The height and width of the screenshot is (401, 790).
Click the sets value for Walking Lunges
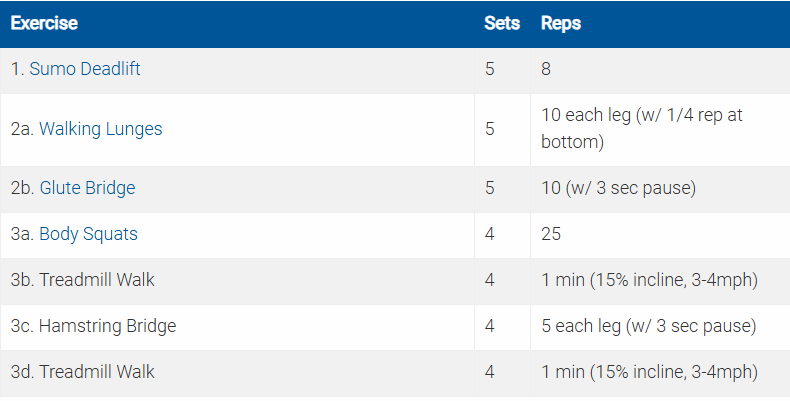(x=489, y=129)
